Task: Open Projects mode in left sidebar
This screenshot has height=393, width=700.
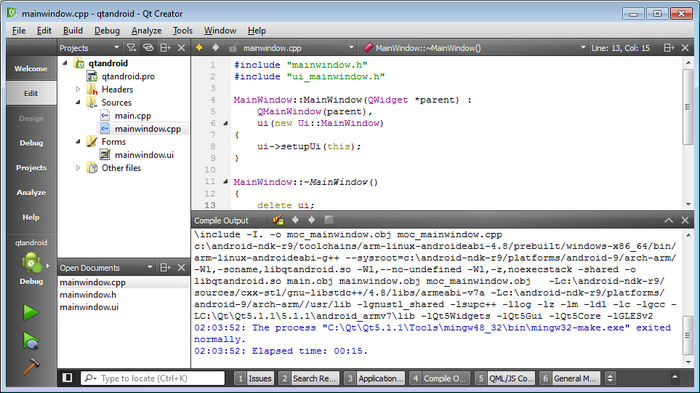Action: [31, 167]
